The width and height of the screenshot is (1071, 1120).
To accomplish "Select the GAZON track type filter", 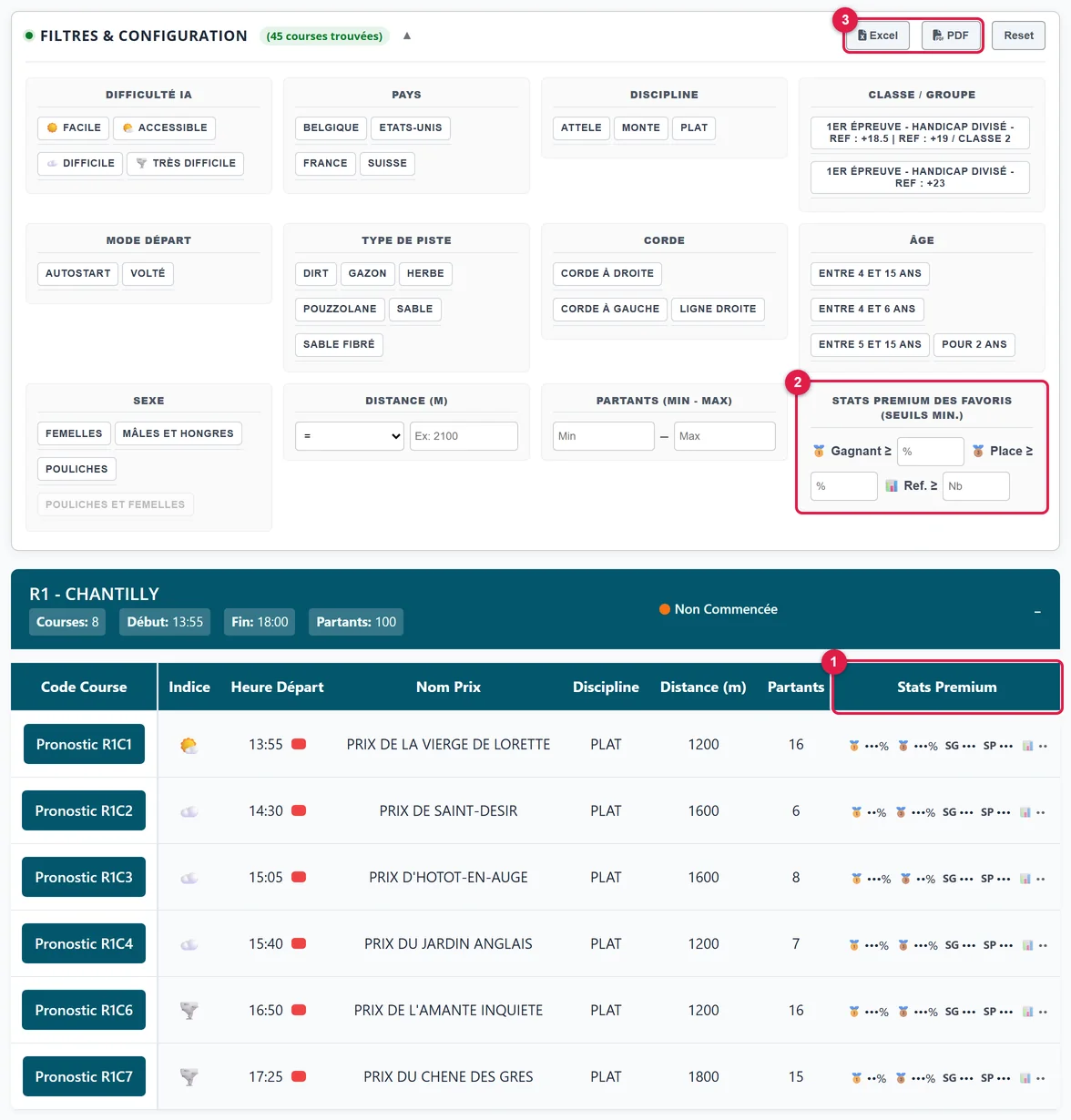I will [x=368, y=274].
